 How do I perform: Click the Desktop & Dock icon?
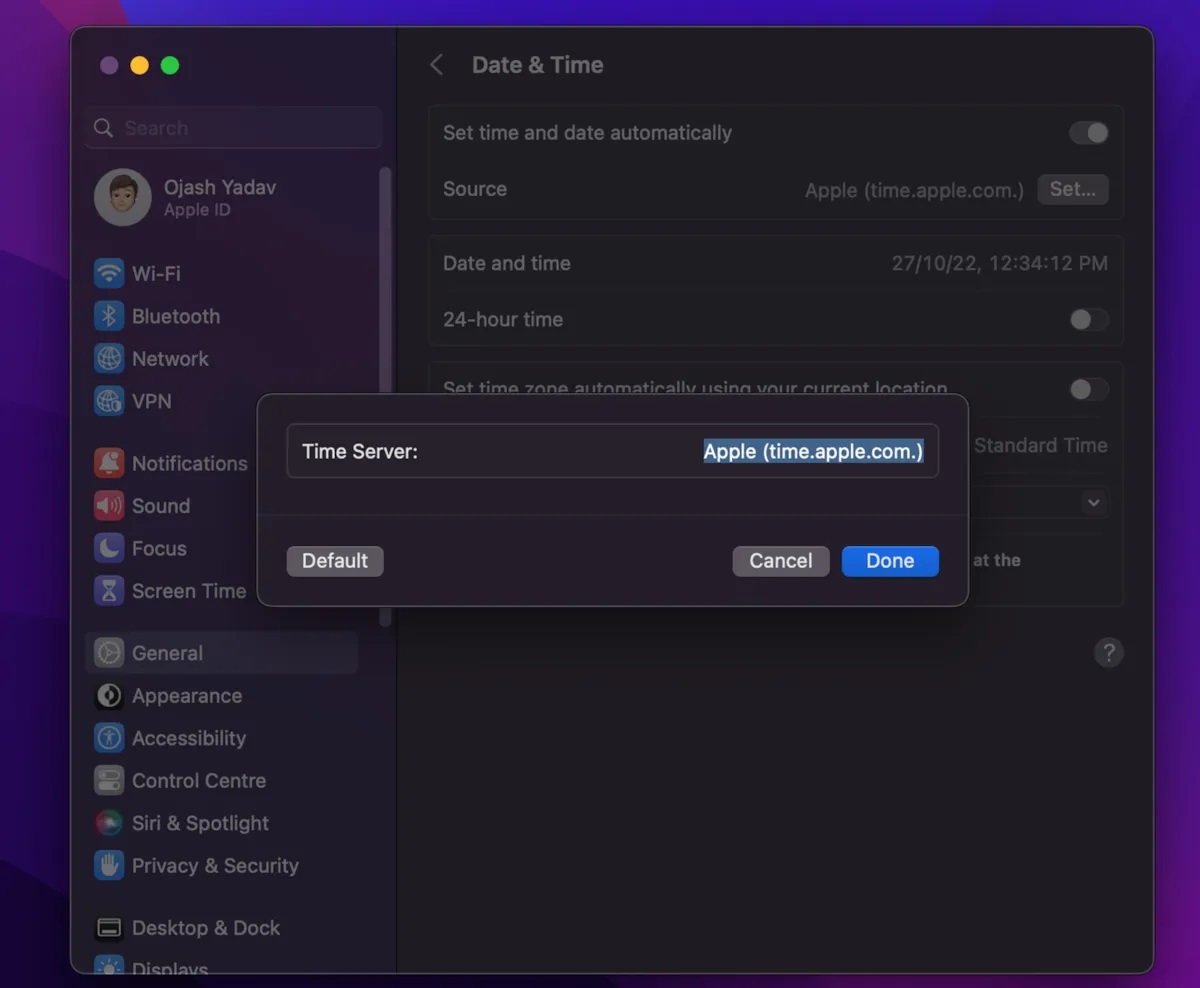[108, 928]
